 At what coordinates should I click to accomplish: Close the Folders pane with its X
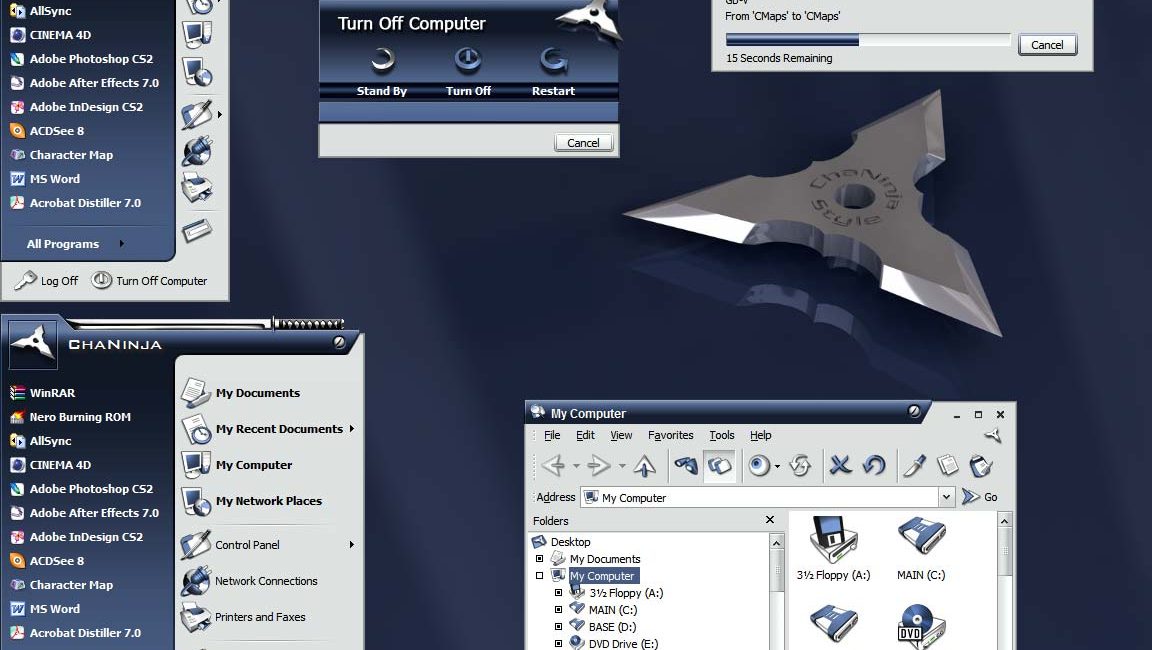(770, 520)
